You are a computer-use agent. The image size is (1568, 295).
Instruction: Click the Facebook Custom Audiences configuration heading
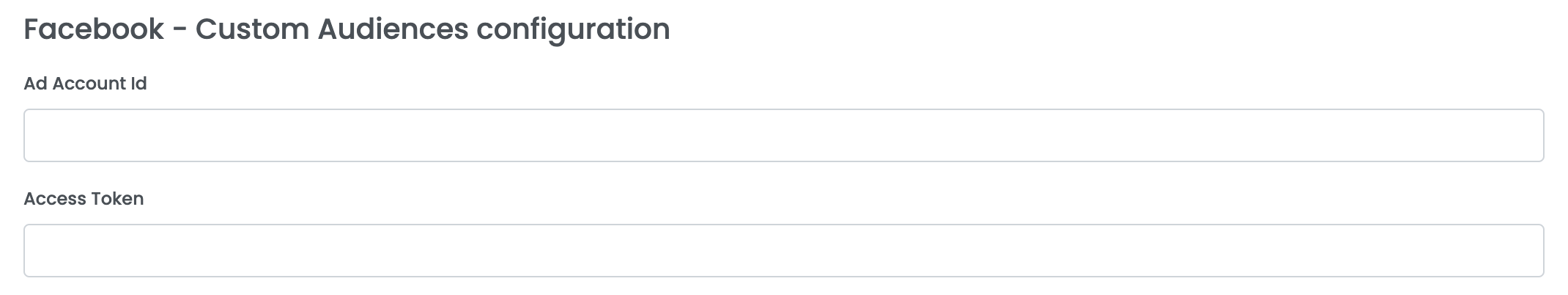pos(347,29)
